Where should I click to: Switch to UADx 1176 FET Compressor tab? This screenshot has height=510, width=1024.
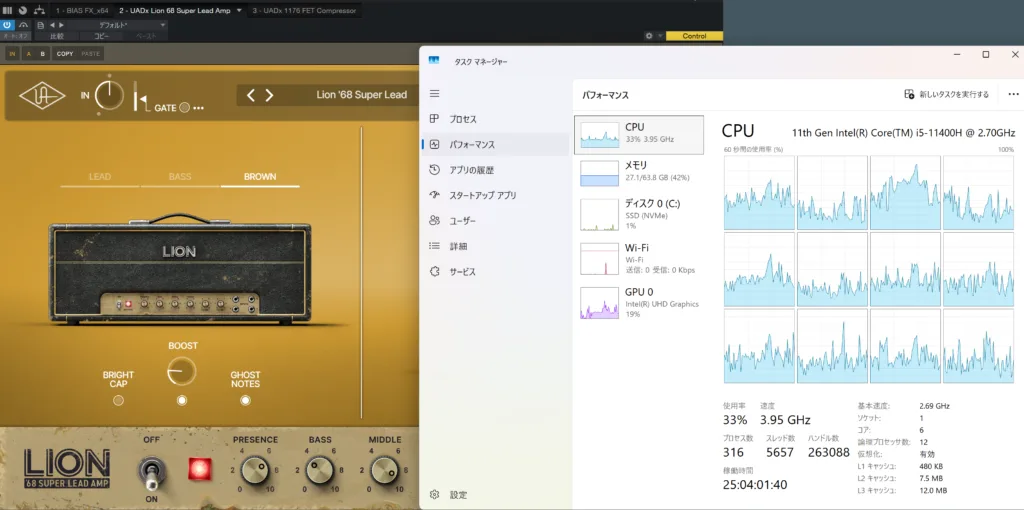[x=304, y=11]
